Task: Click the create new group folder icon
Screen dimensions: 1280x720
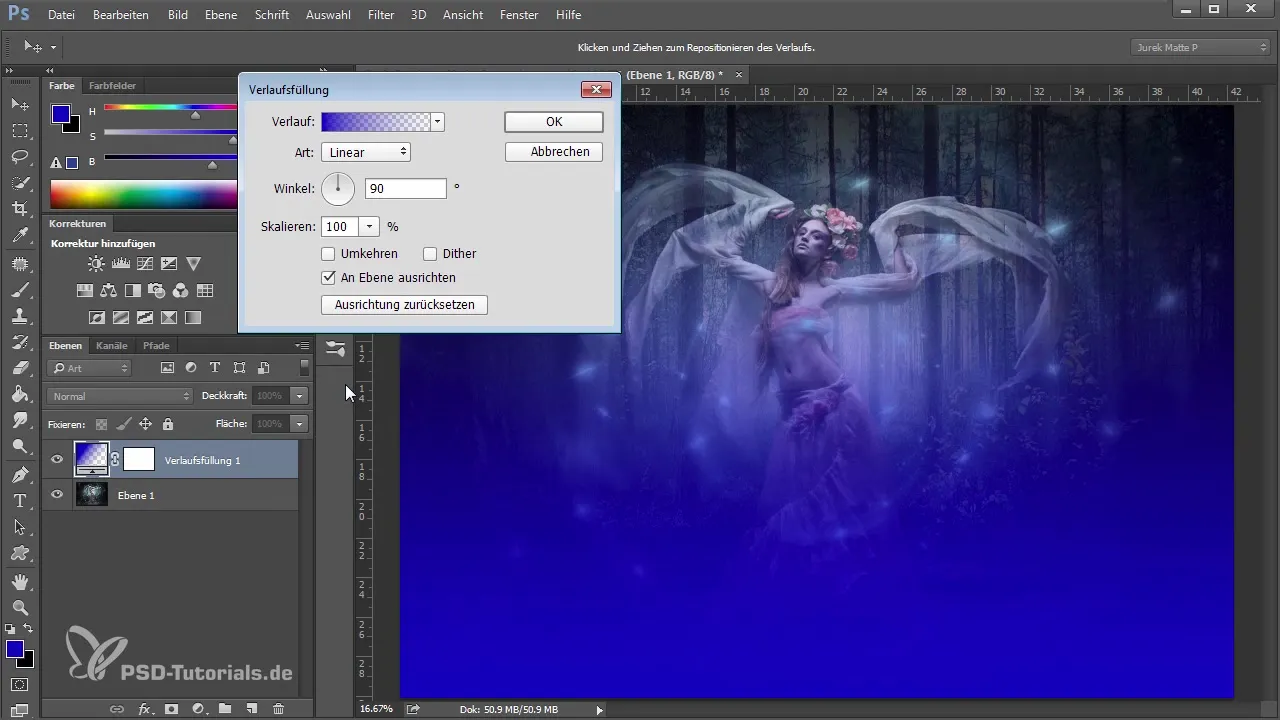Action: [x=225, y=708]
